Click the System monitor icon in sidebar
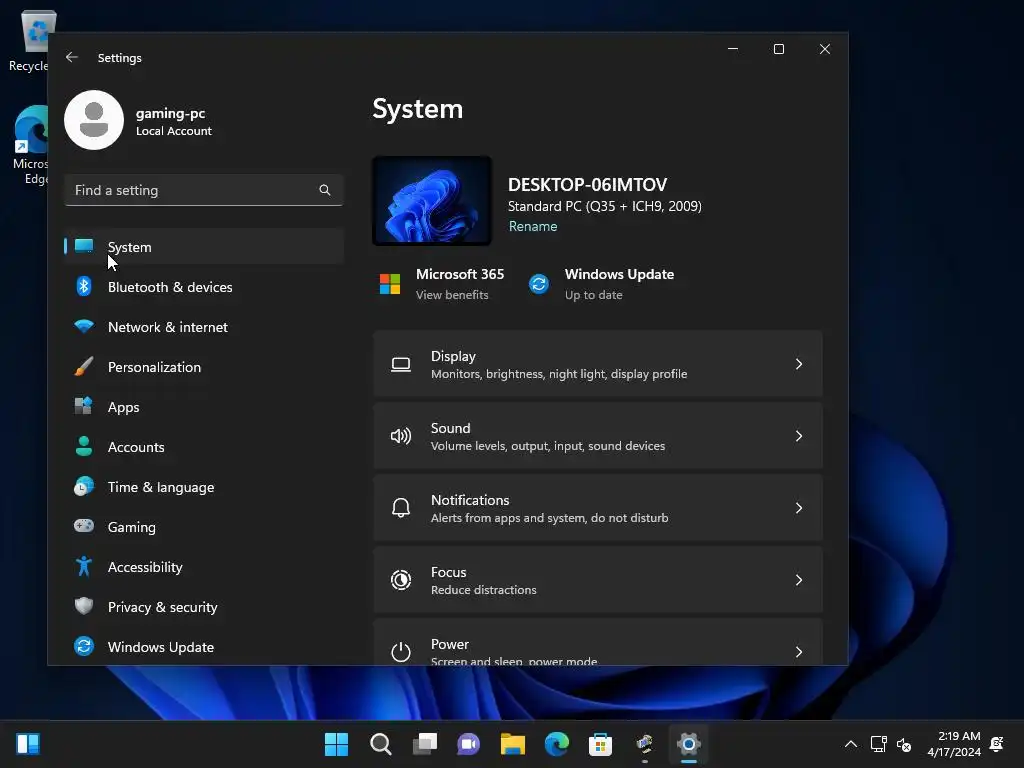1024x768 pixels. [x=84, y=246]
